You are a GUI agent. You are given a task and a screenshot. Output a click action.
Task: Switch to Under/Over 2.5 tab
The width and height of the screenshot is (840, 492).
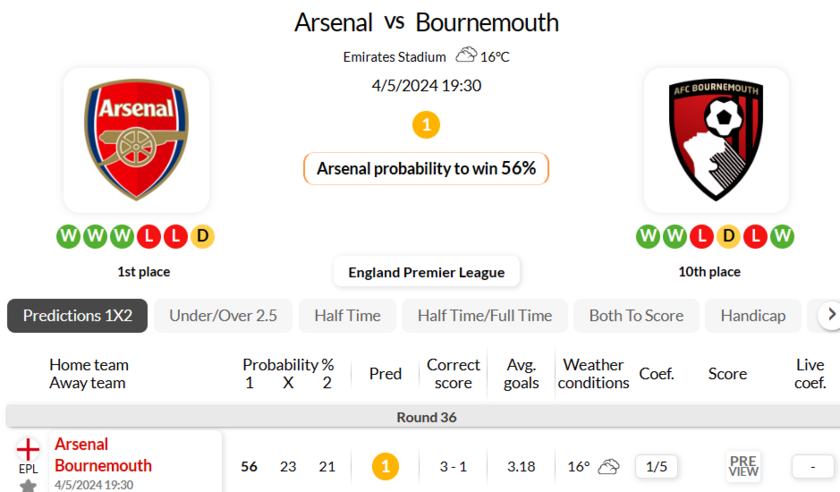point(223,316)
